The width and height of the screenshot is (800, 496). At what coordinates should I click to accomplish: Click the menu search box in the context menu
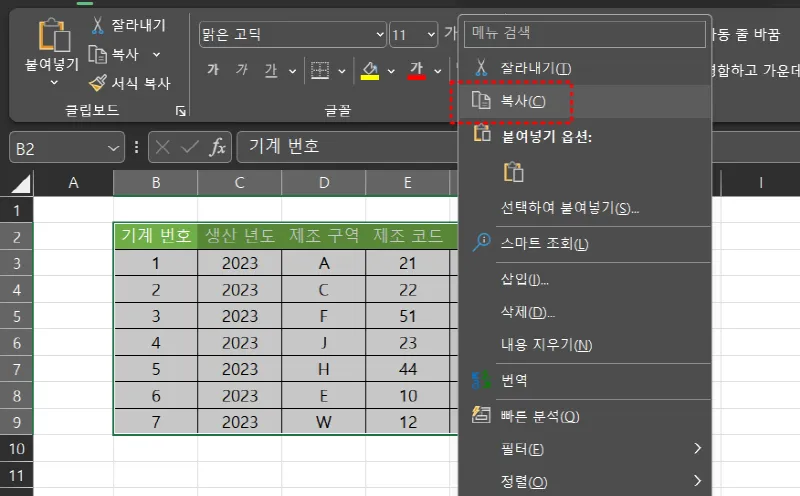(585, 33)
